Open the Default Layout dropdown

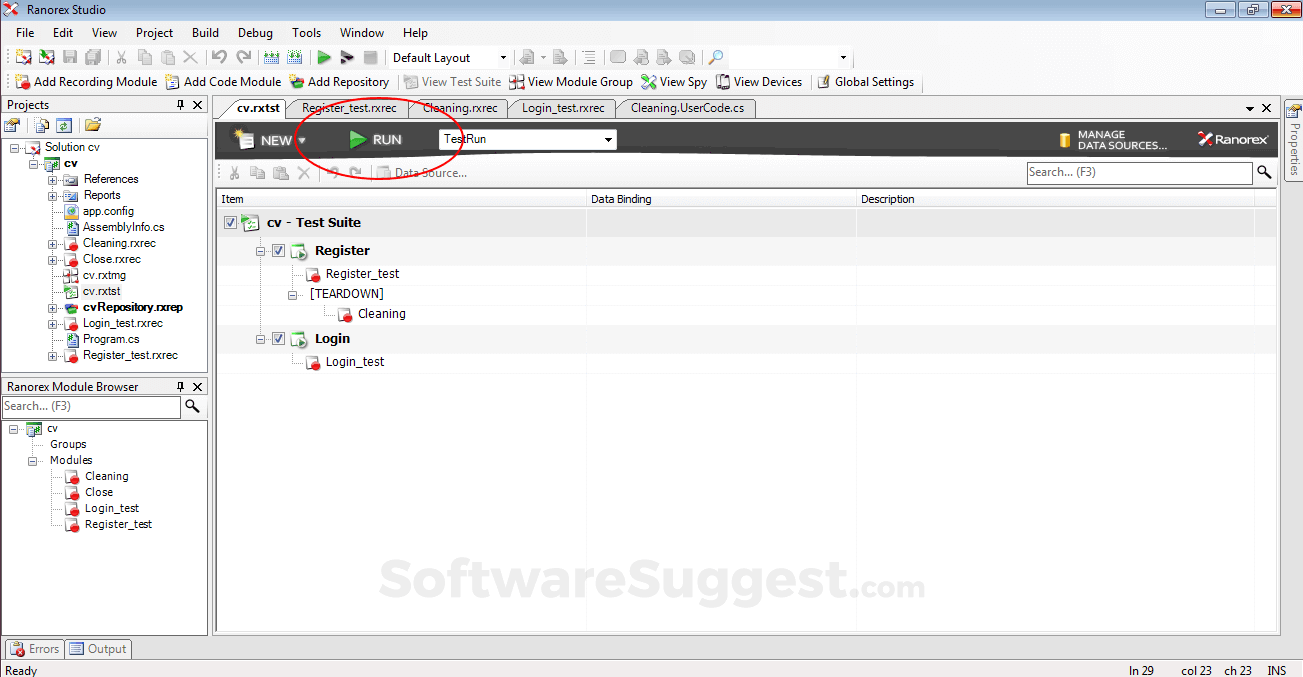503,57
